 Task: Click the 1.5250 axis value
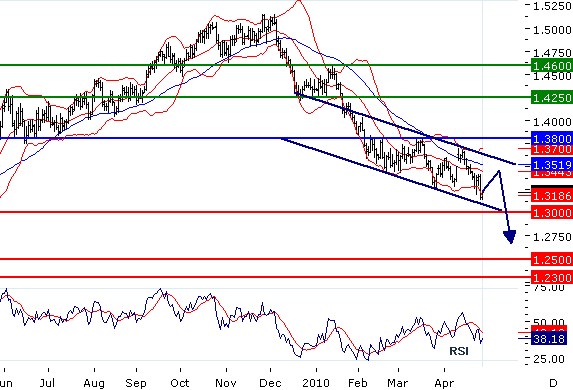pos(552,6)
